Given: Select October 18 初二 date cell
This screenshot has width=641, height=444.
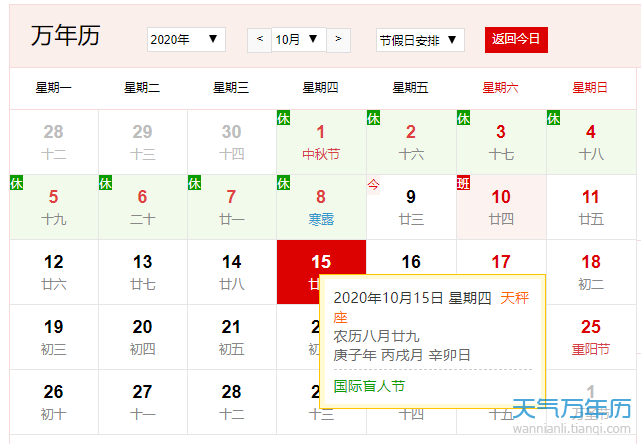Looking at the screenshot, I should pos(591,272).
